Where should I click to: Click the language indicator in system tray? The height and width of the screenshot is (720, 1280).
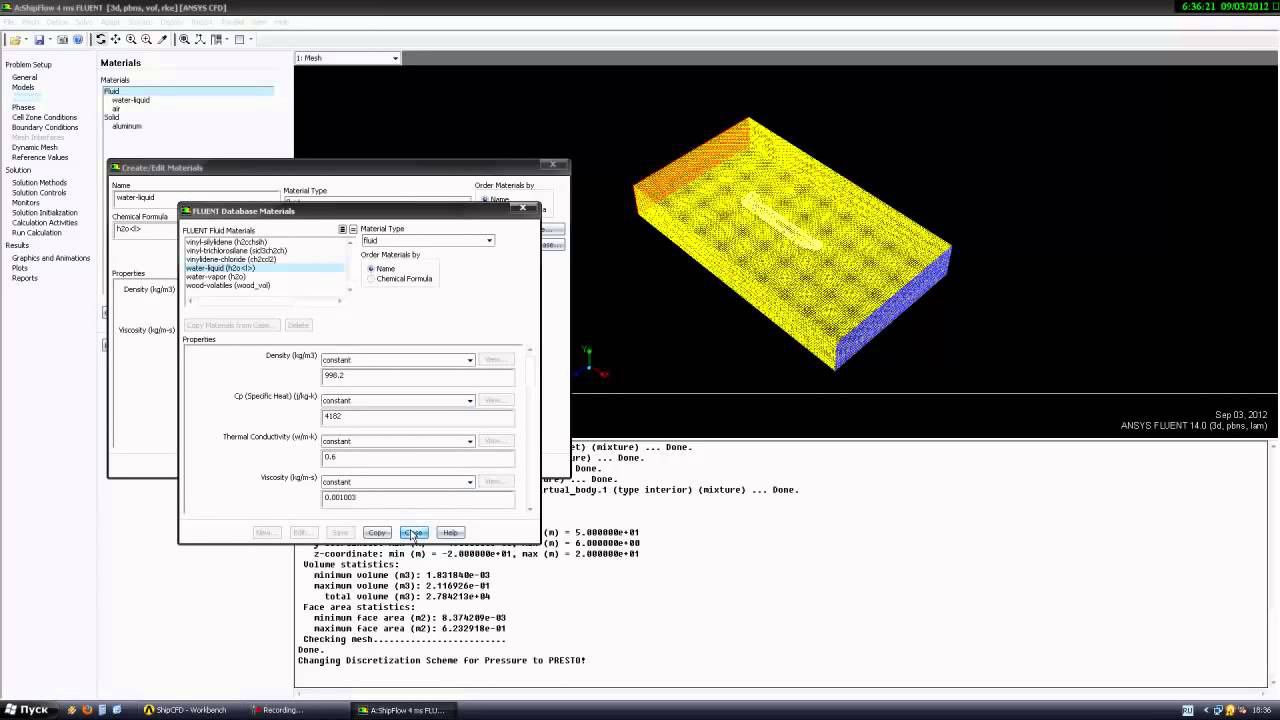1188,710
